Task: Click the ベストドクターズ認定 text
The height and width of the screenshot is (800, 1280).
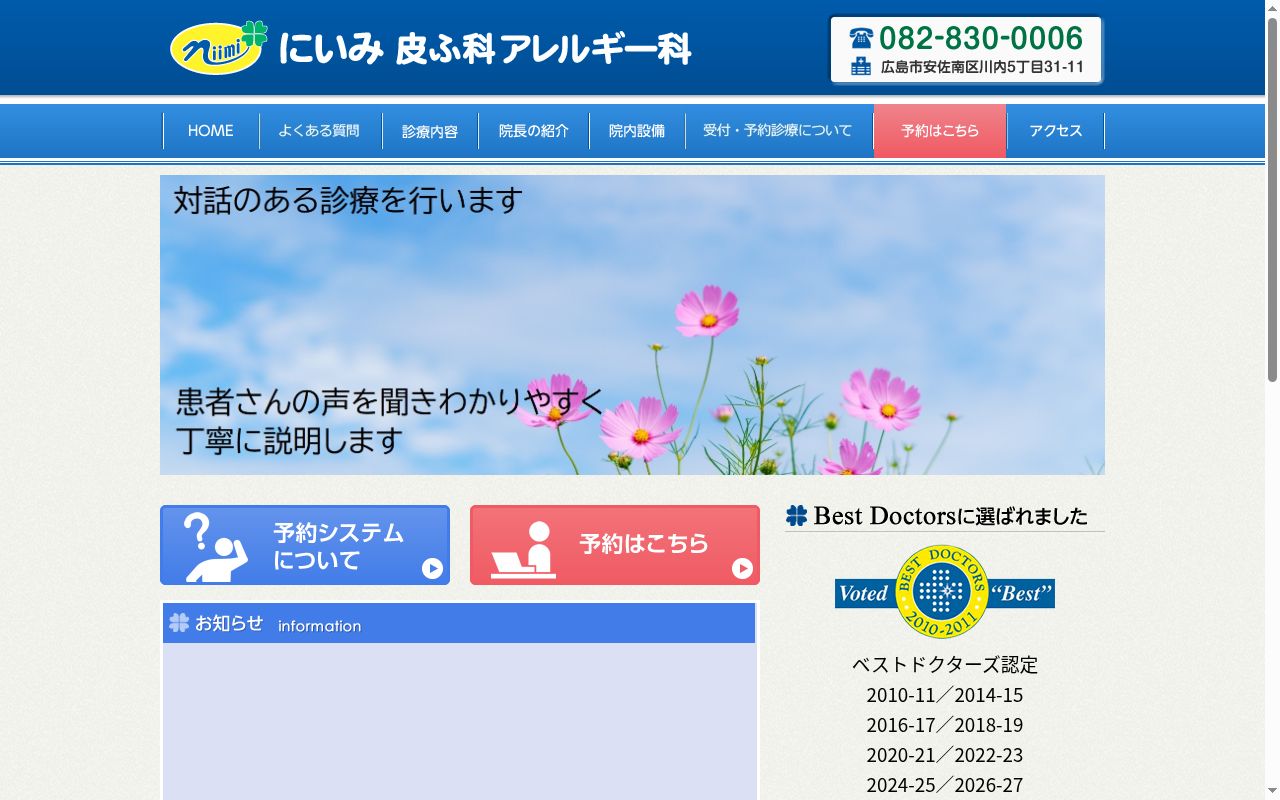Action: pos(945,664)
